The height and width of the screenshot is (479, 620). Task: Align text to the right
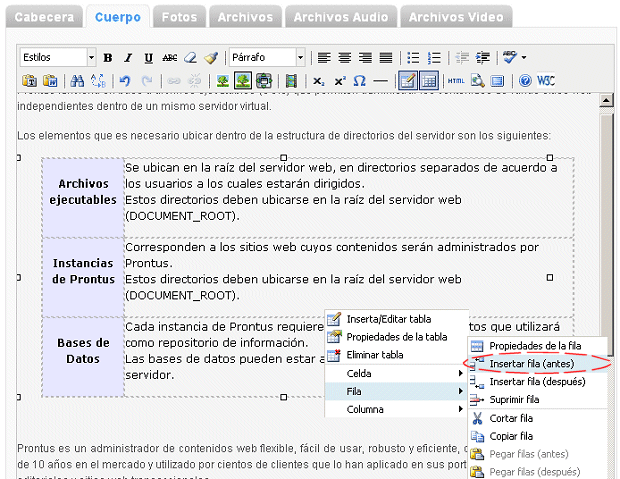point(365,58)
